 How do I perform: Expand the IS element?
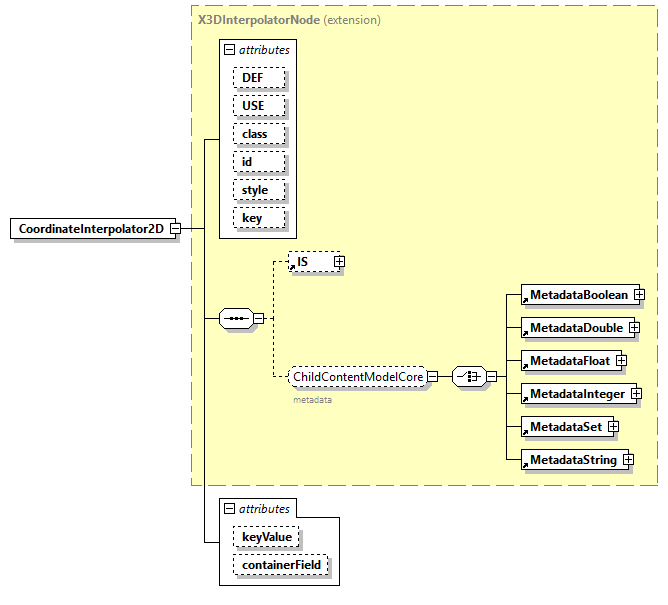pos(339,261)
